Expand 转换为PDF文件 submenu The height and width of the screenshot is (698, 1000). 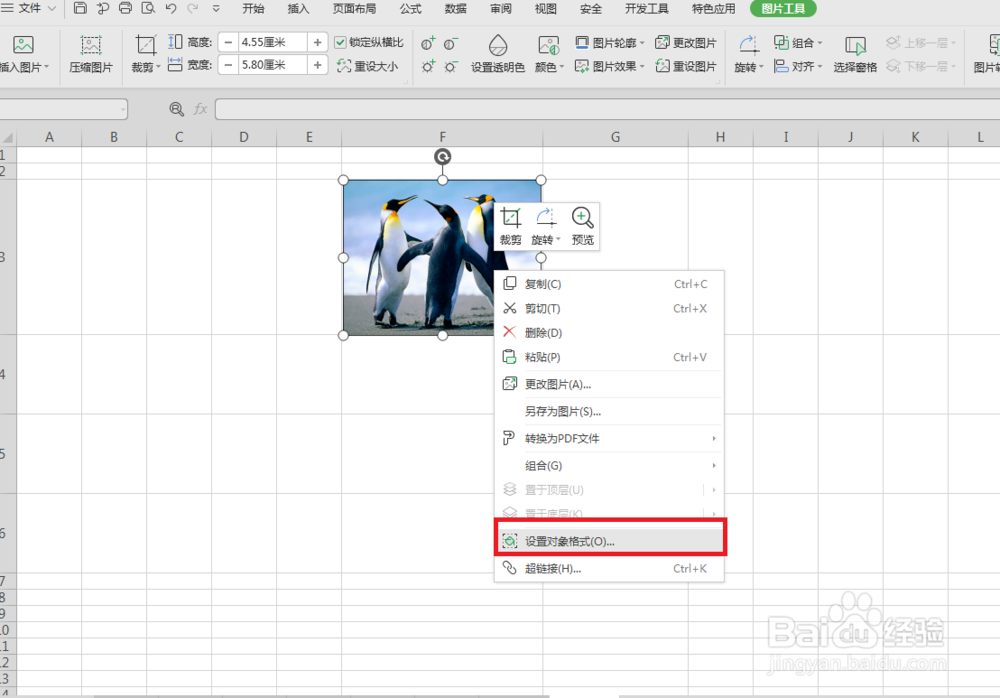pos(609,438)
